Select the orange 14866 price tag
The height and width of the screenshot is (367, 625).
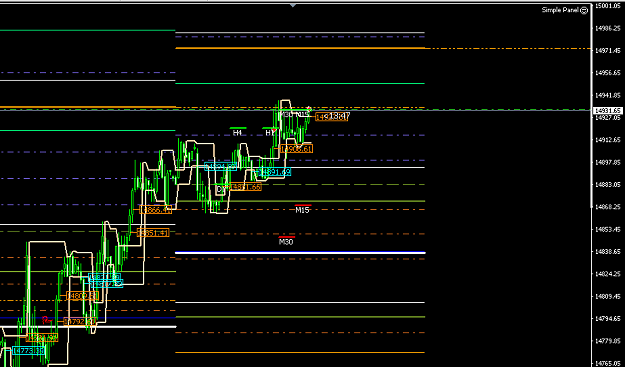coord(155,210)
